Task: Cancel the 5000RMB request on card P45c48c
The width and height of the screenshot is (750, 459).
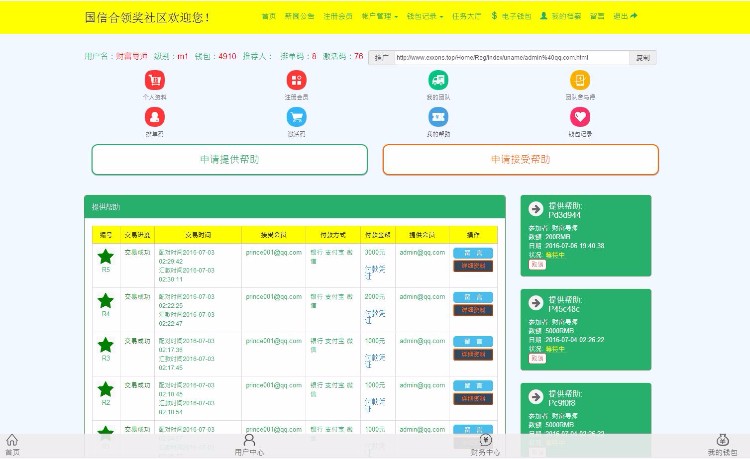Action: point(537,358)
